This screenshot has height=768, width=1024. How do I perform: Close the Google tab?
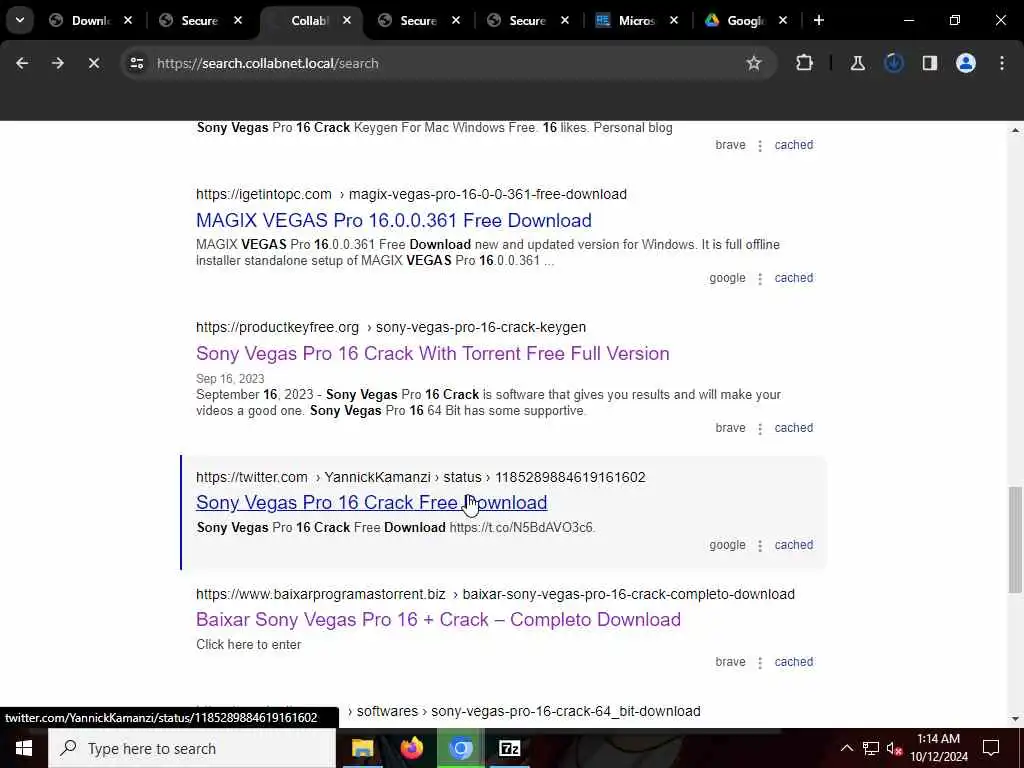pos(783,20)
